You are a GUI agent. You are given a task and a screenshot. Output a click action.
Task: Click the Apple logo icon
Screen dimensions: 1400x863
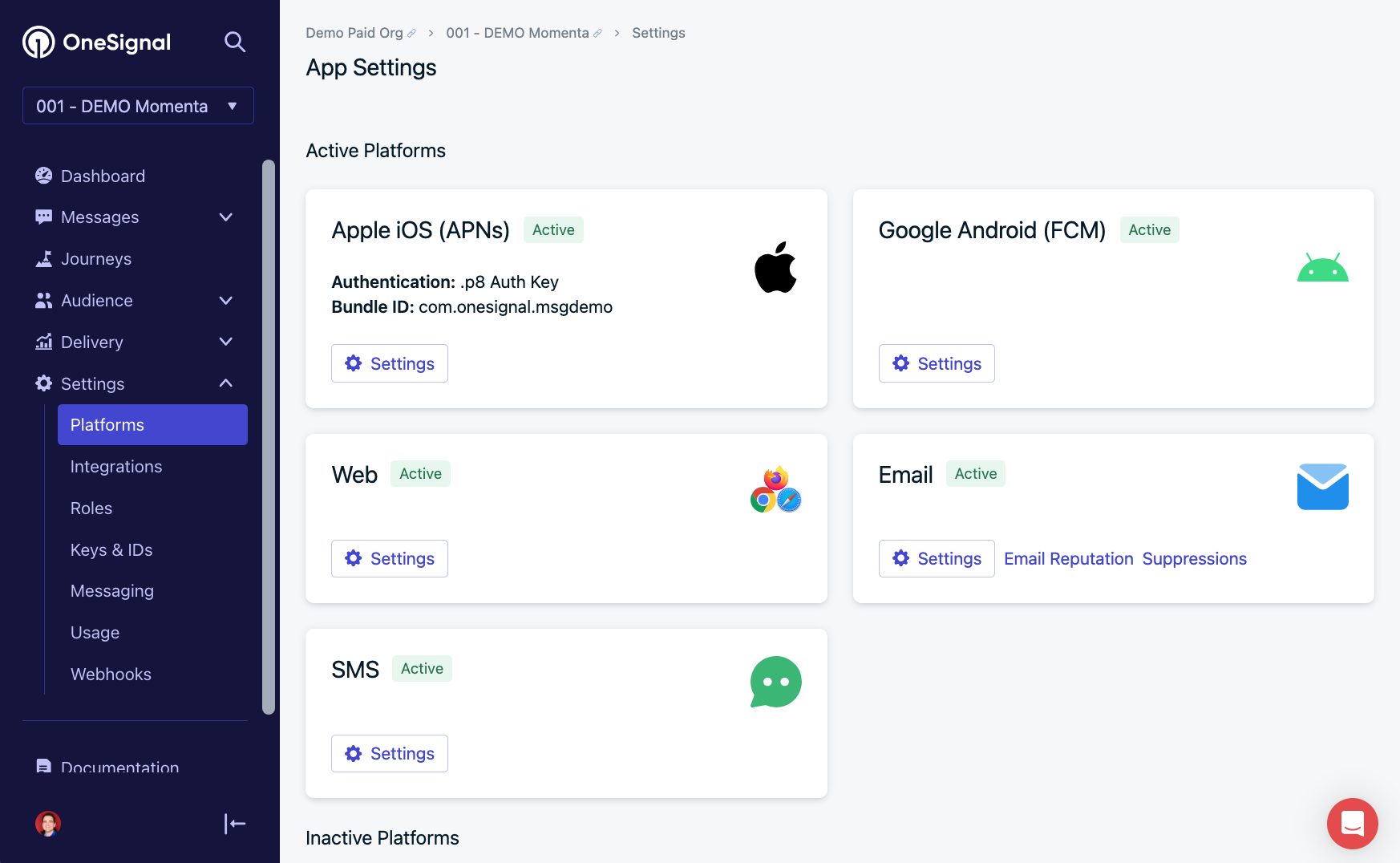click(x=775, y=267)
